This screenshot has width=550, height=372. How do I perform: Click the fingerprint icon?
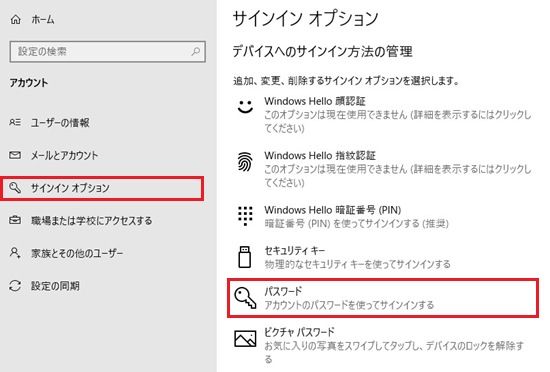click(245, 162)
